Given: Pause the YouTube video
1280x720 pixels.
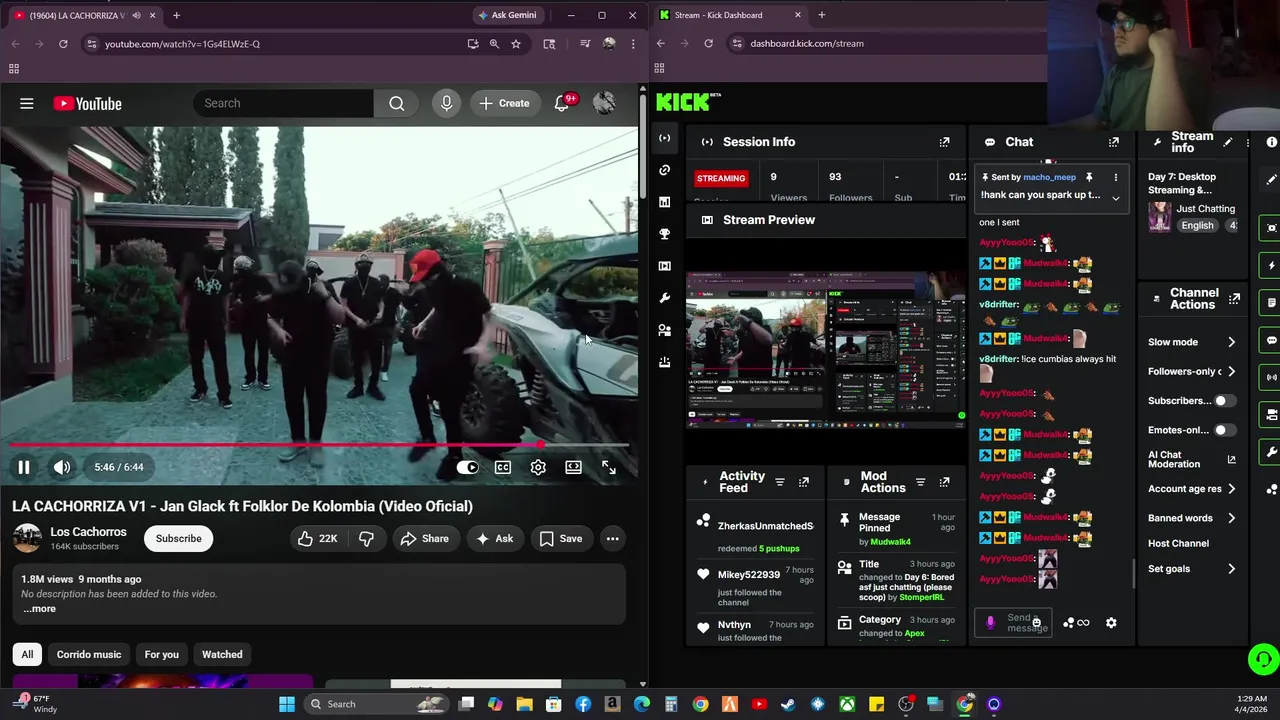Looking at the screenshot, I should [x=24, y=467].
